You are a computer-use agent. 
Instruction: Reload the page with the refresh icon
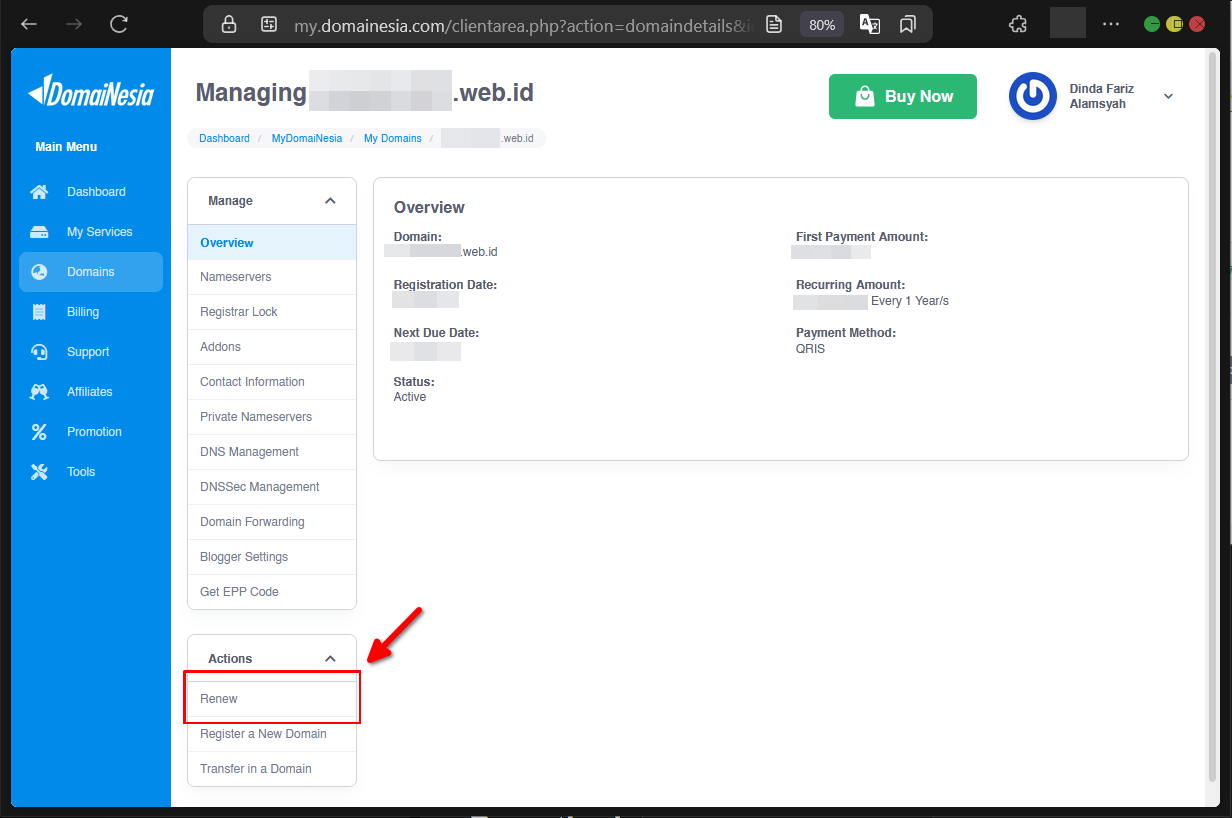pyautogui.click(x=119, y=24)
